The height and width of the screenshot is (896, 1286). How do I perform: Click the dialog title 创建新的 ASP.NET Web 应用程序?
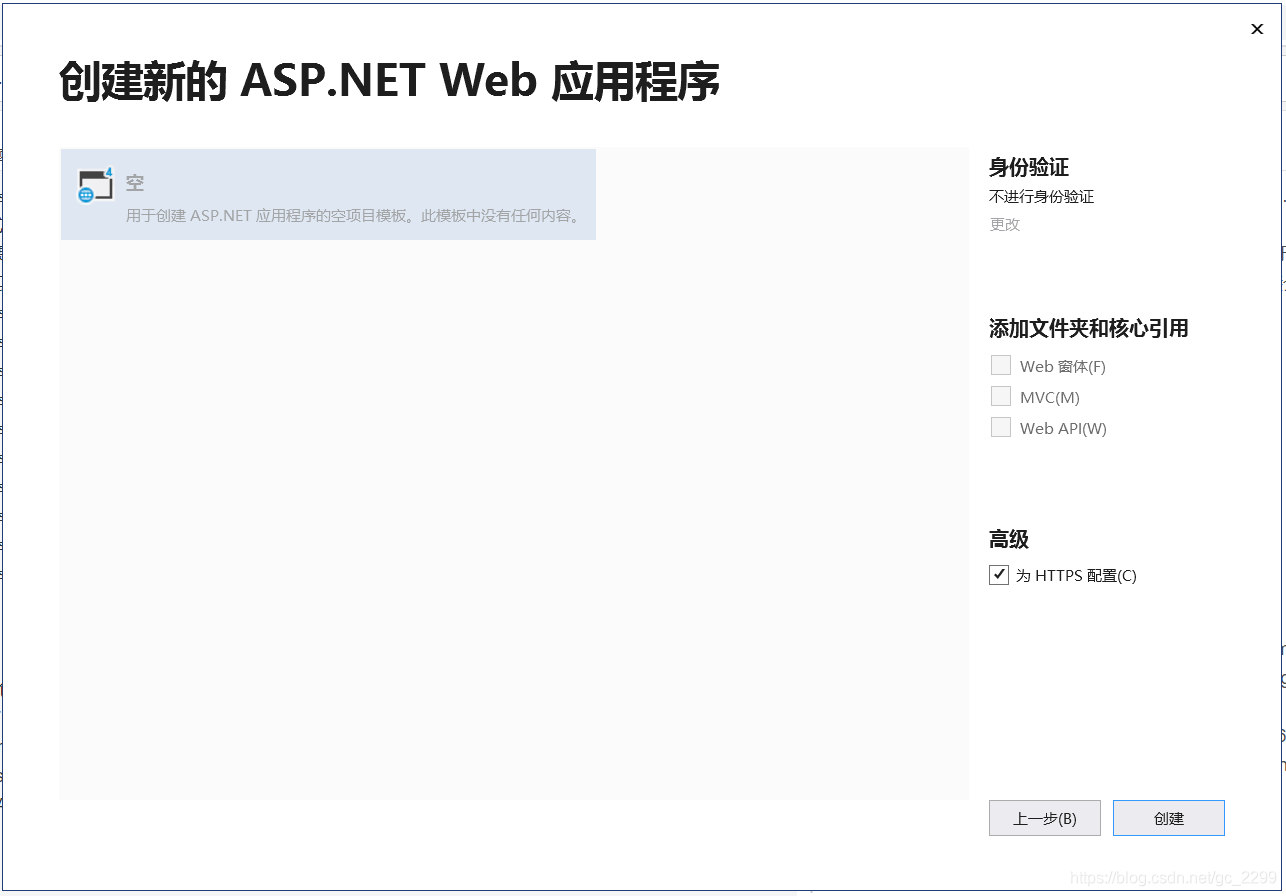point(390,82)
